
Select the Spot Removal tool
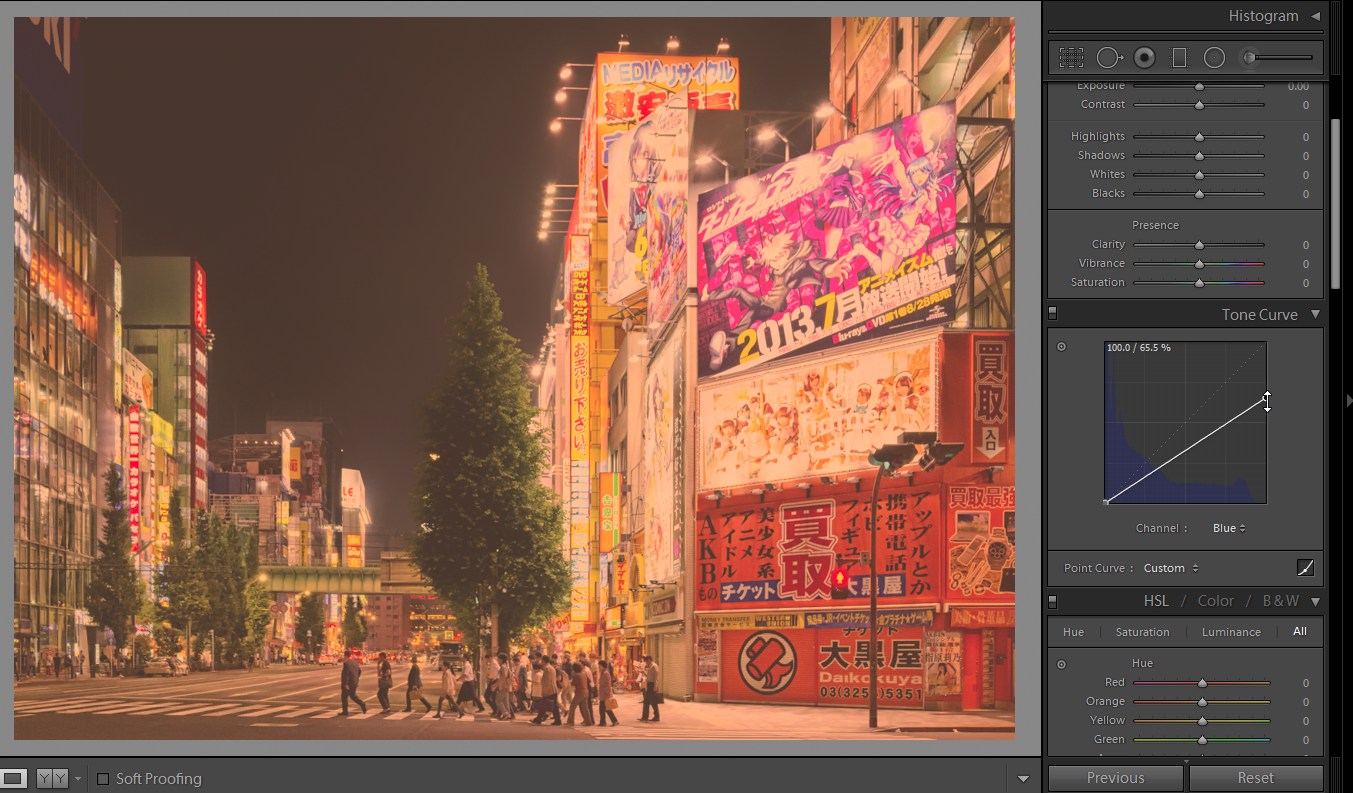[1110, 58]
